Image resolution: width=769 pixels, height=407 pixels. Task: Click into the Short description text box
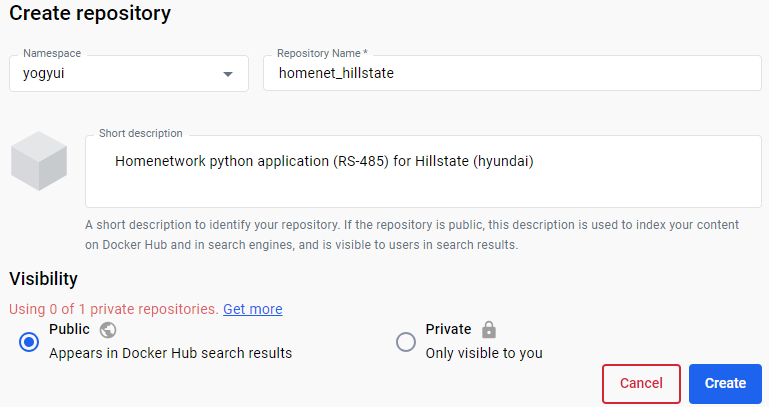[423, 171]
